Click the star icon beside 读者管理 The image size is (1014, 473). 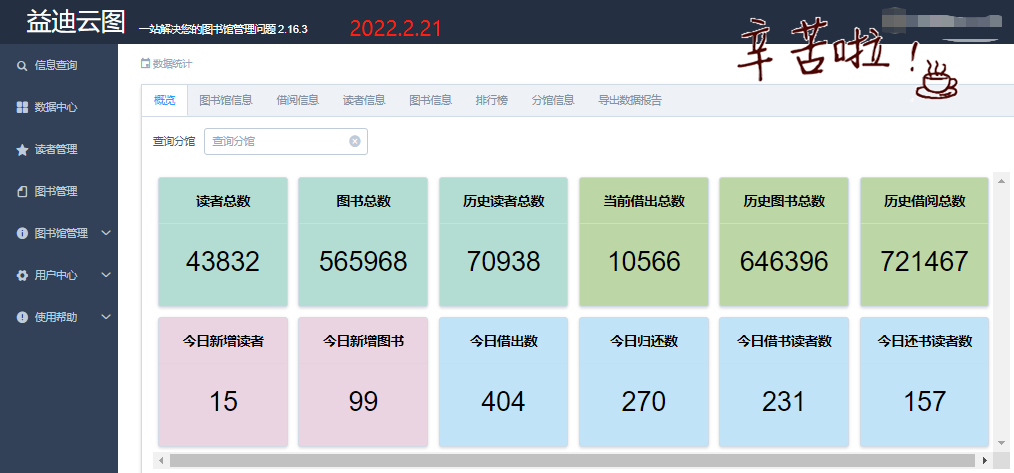(x=22, y=150)
